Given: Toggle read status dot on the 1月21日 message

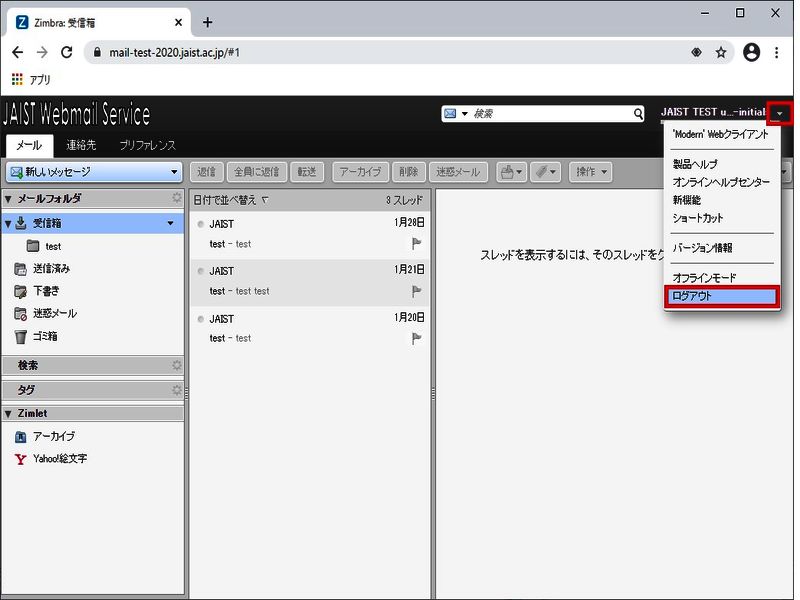Looking at the screenshot, I should [201, 271].
